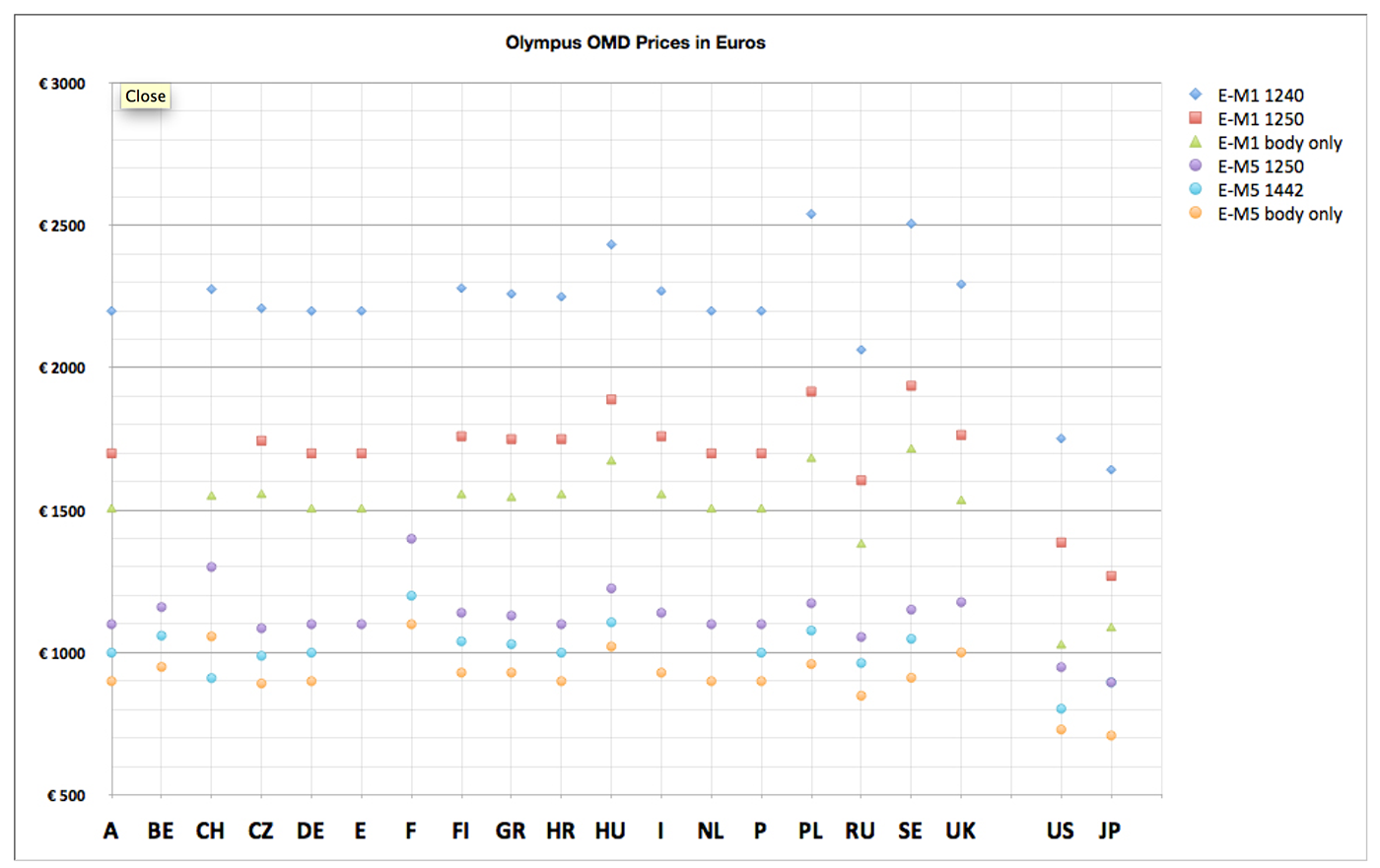Click the € 2500 y-axis label
1380x868 pixels.
click(62, 226)
